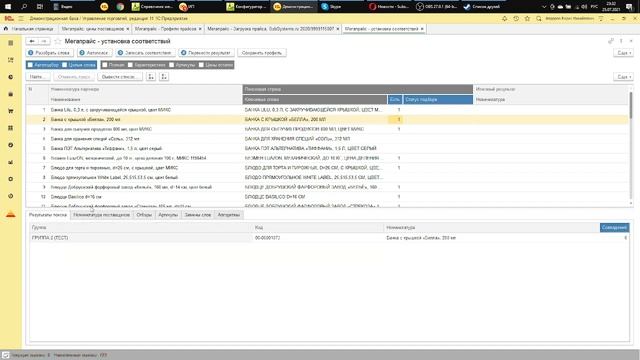Screen dimensions: 640x360
Task: Click the Статус подбора column header
Action: click(x=438, y=100)
